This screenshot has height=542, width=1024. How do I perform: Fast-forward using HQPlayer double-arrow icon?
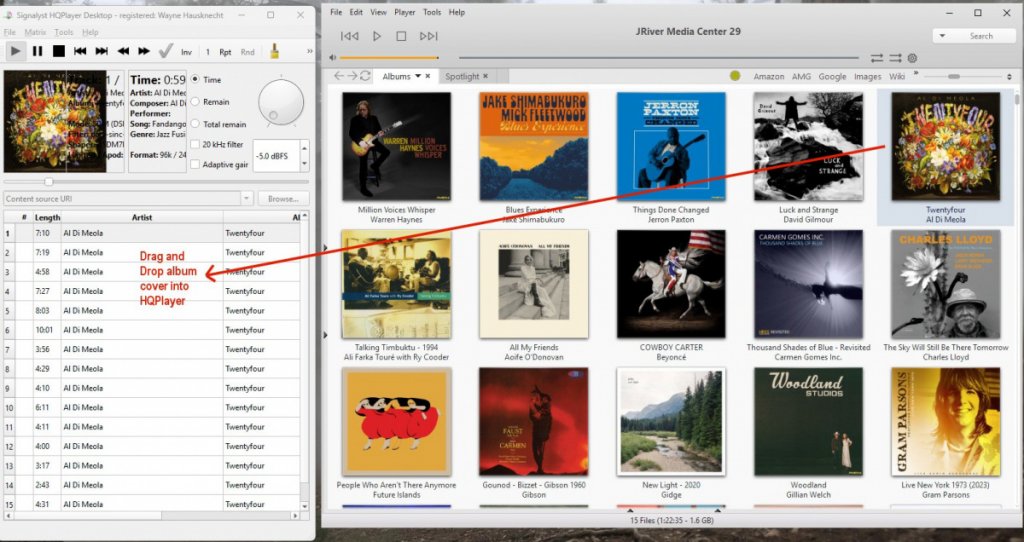(x=144, y=51)
